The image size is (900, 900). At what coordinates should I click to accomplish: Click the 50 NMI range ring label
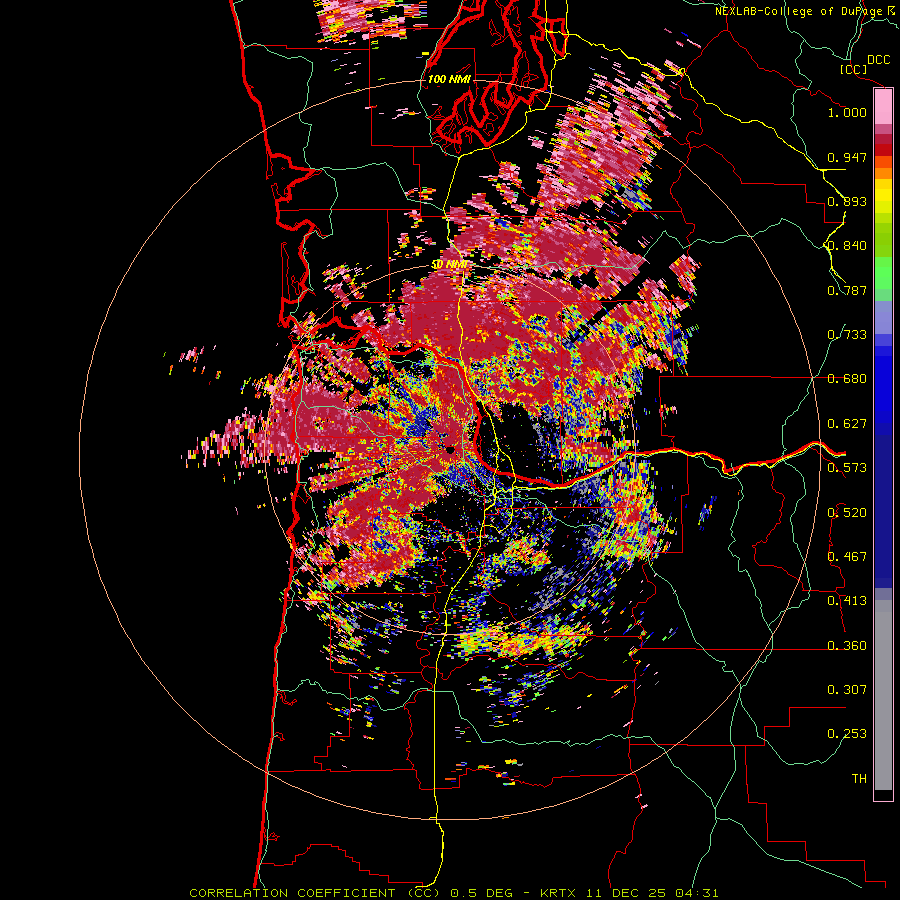(x=449, y=265)
